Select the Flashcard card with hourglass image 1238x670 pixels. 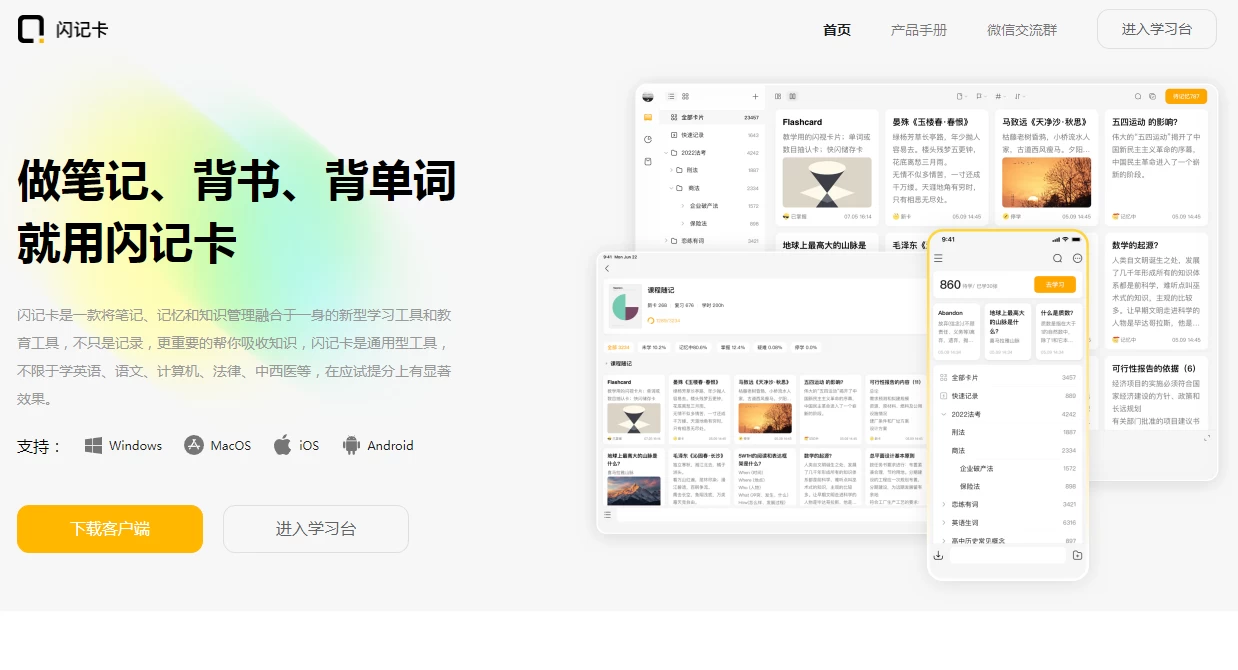826,166
